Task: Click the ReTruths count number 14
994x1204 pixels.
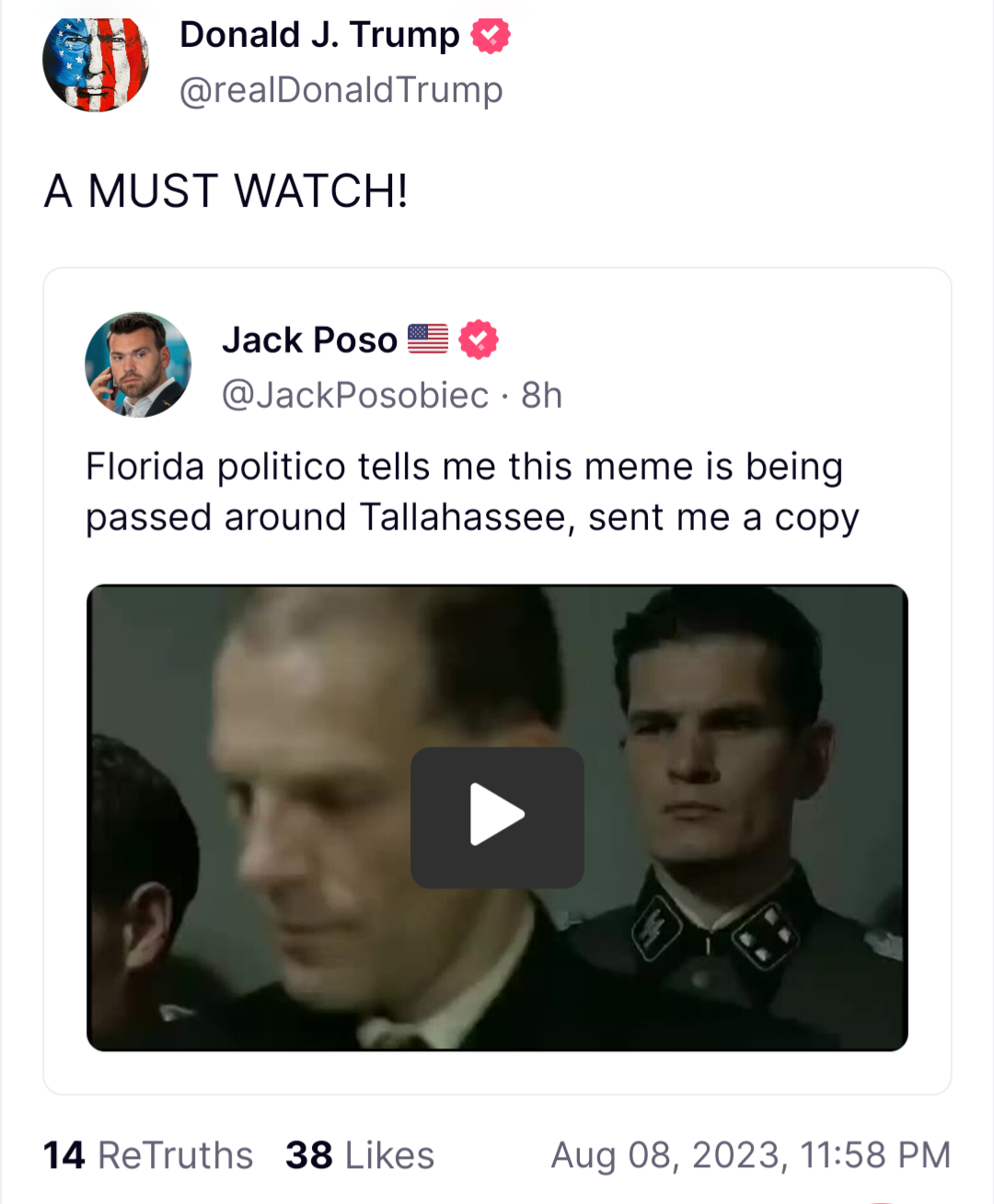Action: coord(64,1155)
